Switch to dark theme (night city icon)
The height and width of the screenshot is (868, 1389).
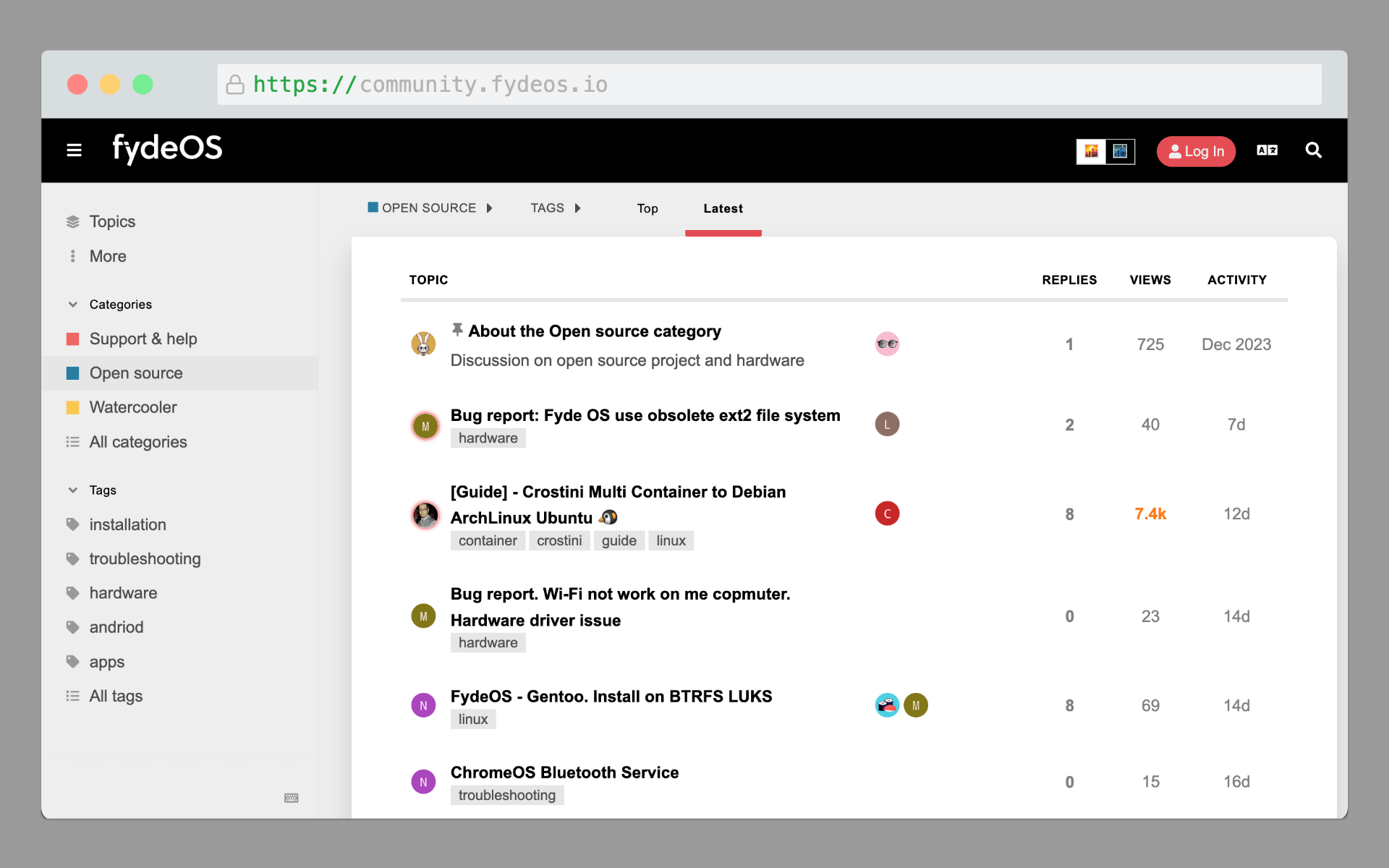click(x=1120, y=151)
